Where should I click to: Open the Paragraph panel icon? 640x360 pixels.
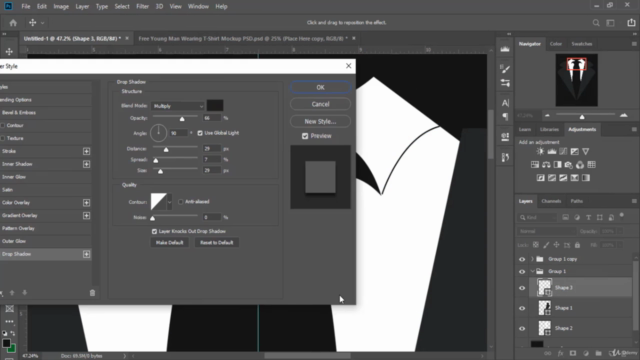pyautogui.click(x=505, y=117)
